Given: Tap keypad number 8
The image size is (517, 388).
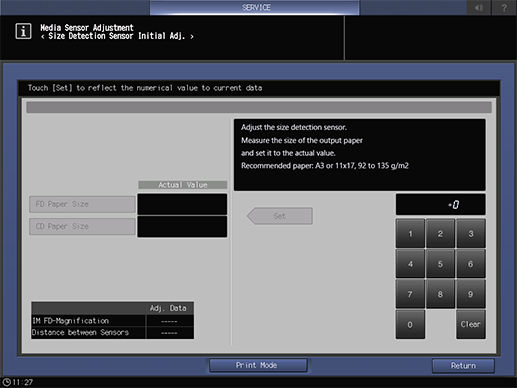Looking at the screenshot, I should pyautogui.click(x=440, y=294).
